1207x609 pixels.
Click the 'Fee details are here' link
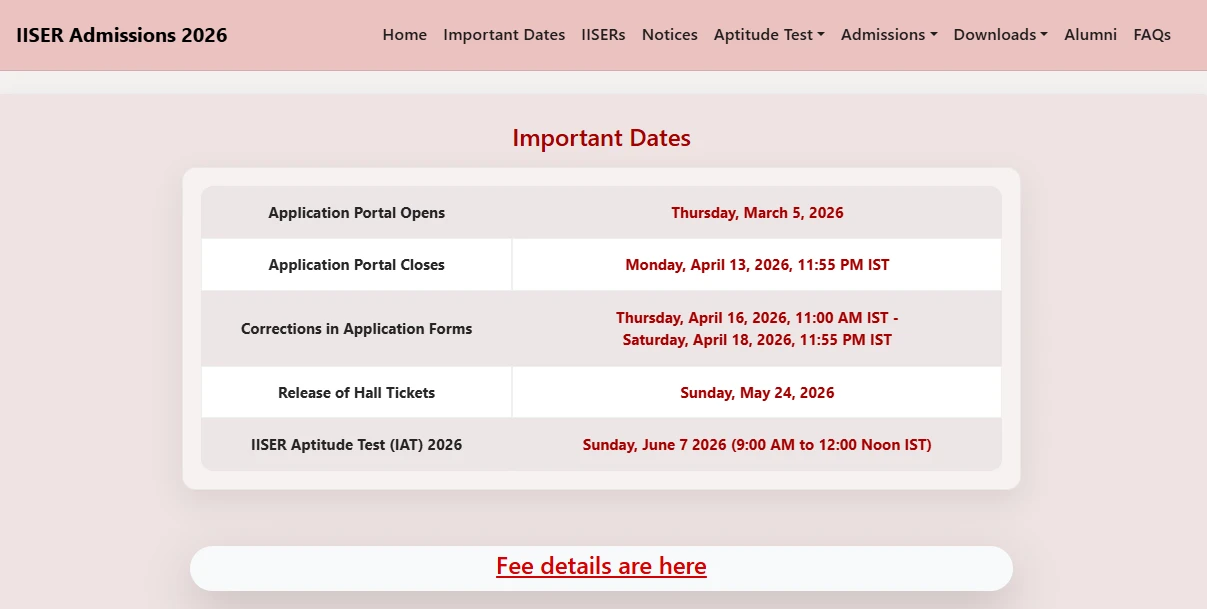[601, 566]
